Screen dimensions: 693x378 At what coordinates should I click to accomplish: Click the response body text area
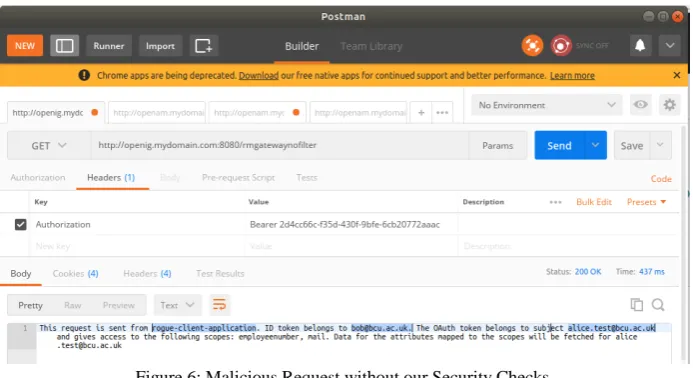(353, 343)
